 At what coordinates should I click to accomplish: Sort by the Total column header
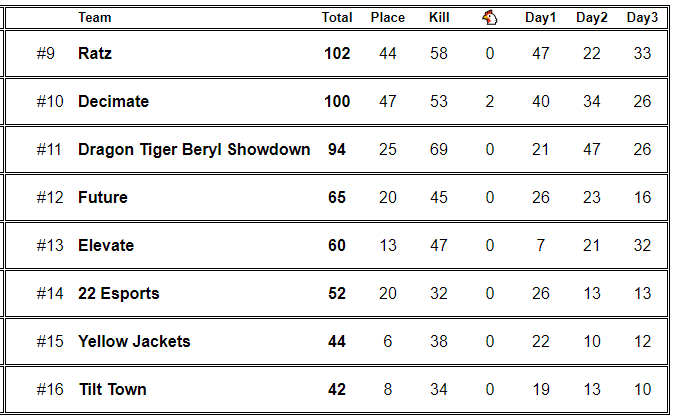[337, 17]
